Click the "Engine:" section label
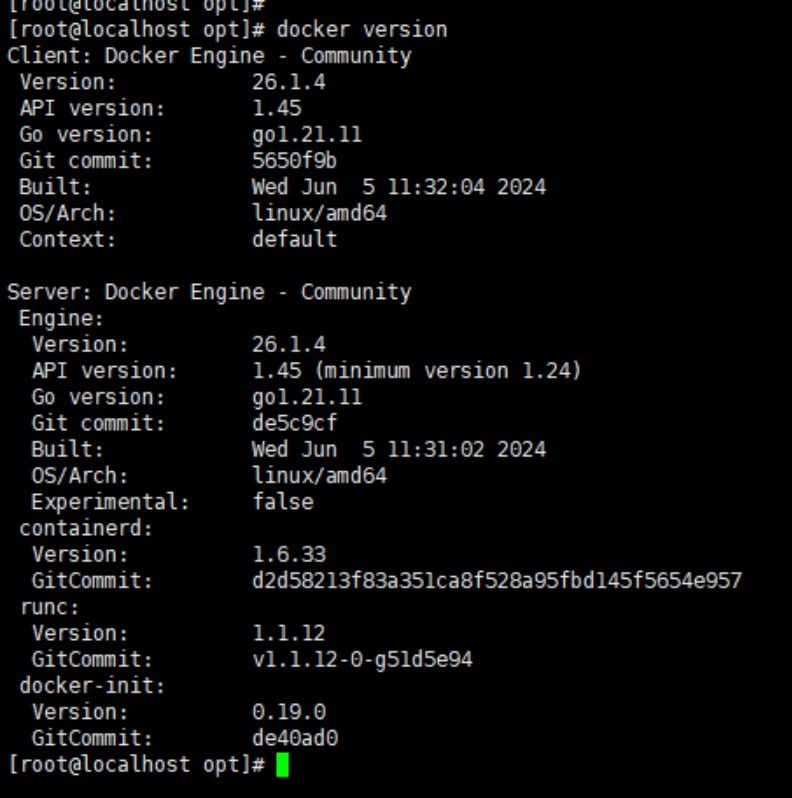Screen dimensions: 792x798 click(x=61, y=319)
